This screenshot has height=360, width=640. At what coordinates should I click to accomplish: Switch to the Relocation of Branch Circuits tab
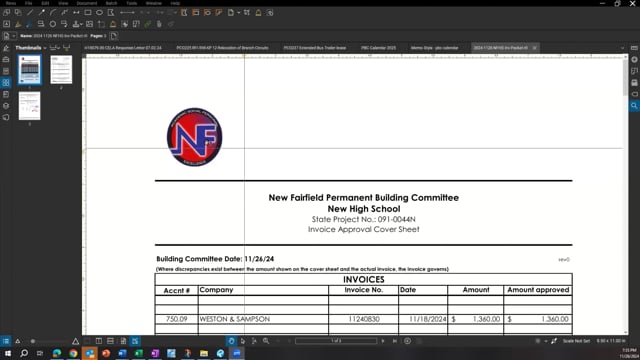click(x=222, y=48)
